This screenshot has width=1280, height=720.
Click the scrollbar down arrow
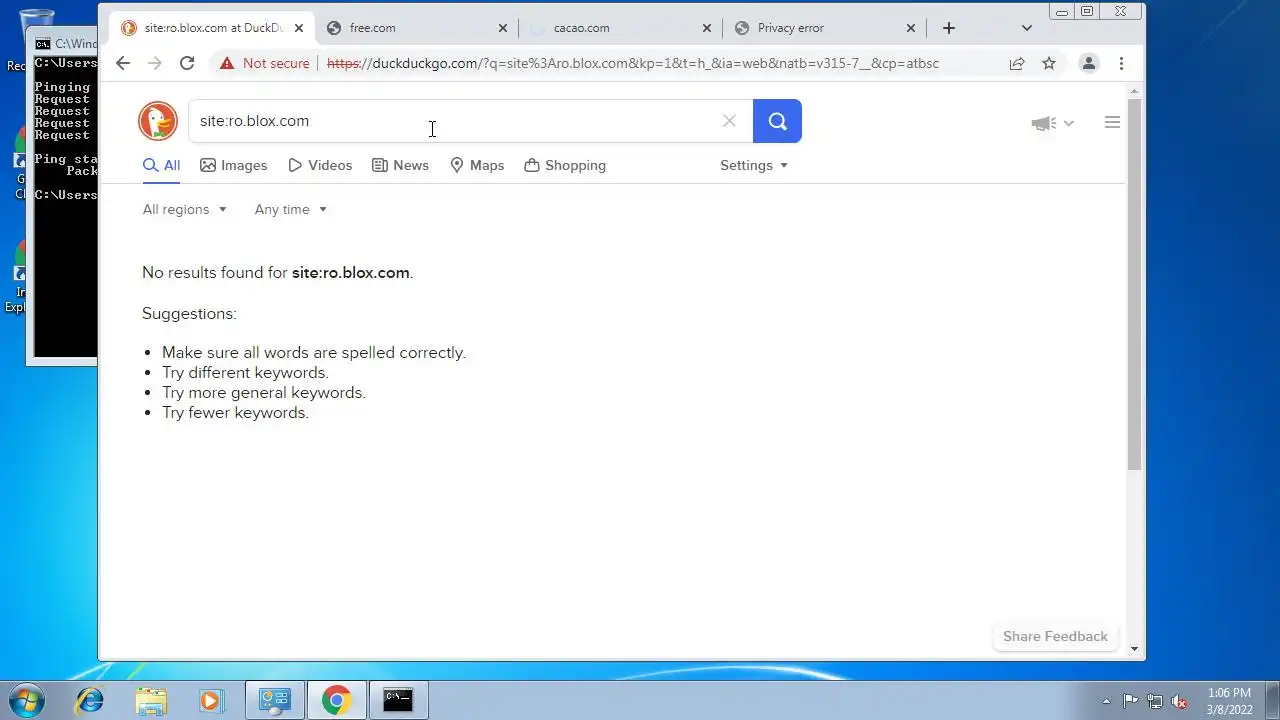(x=1134, y=649)
